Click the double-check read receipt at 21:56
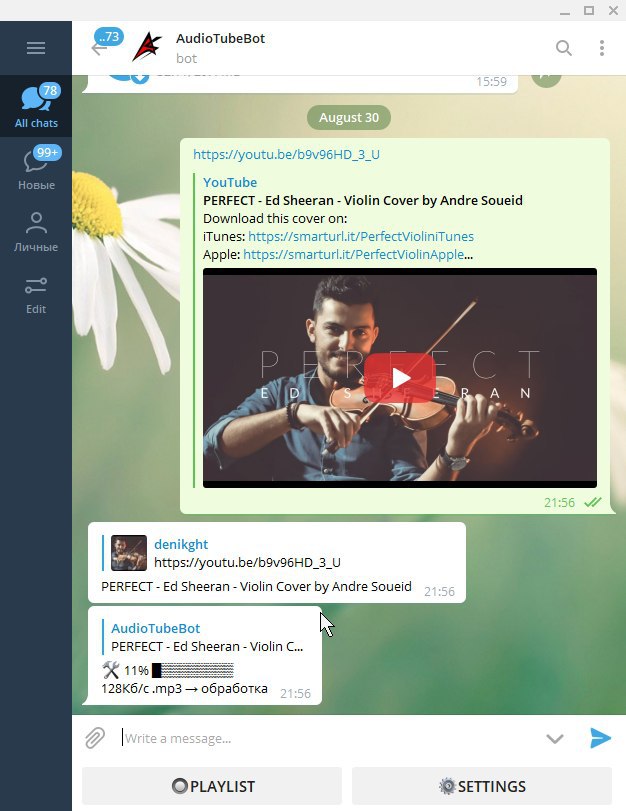This screenshot has width=626, height=811. [592, 502]
